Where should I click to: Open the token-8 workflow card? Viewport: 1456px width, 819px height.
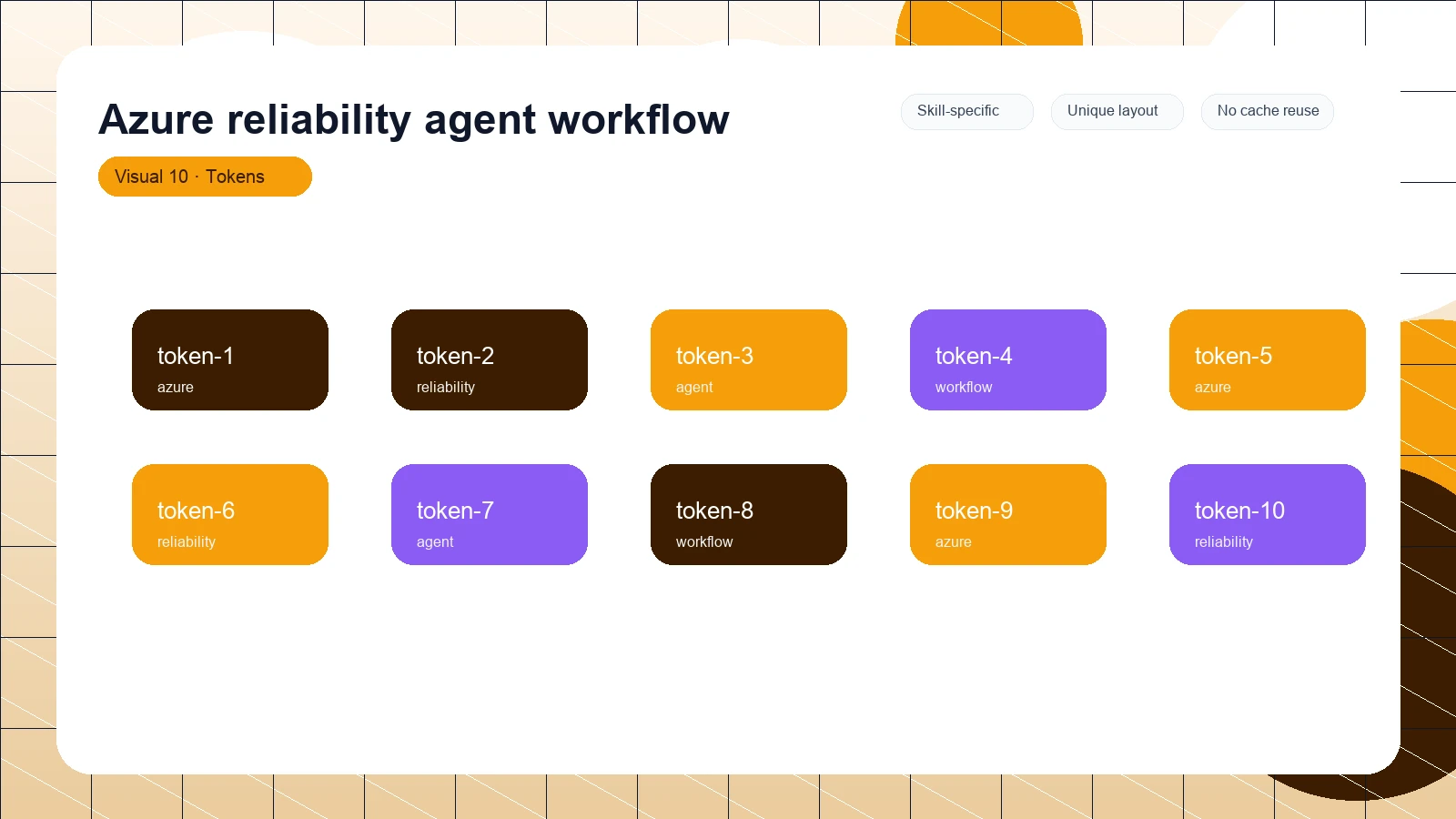pos(749,514)
